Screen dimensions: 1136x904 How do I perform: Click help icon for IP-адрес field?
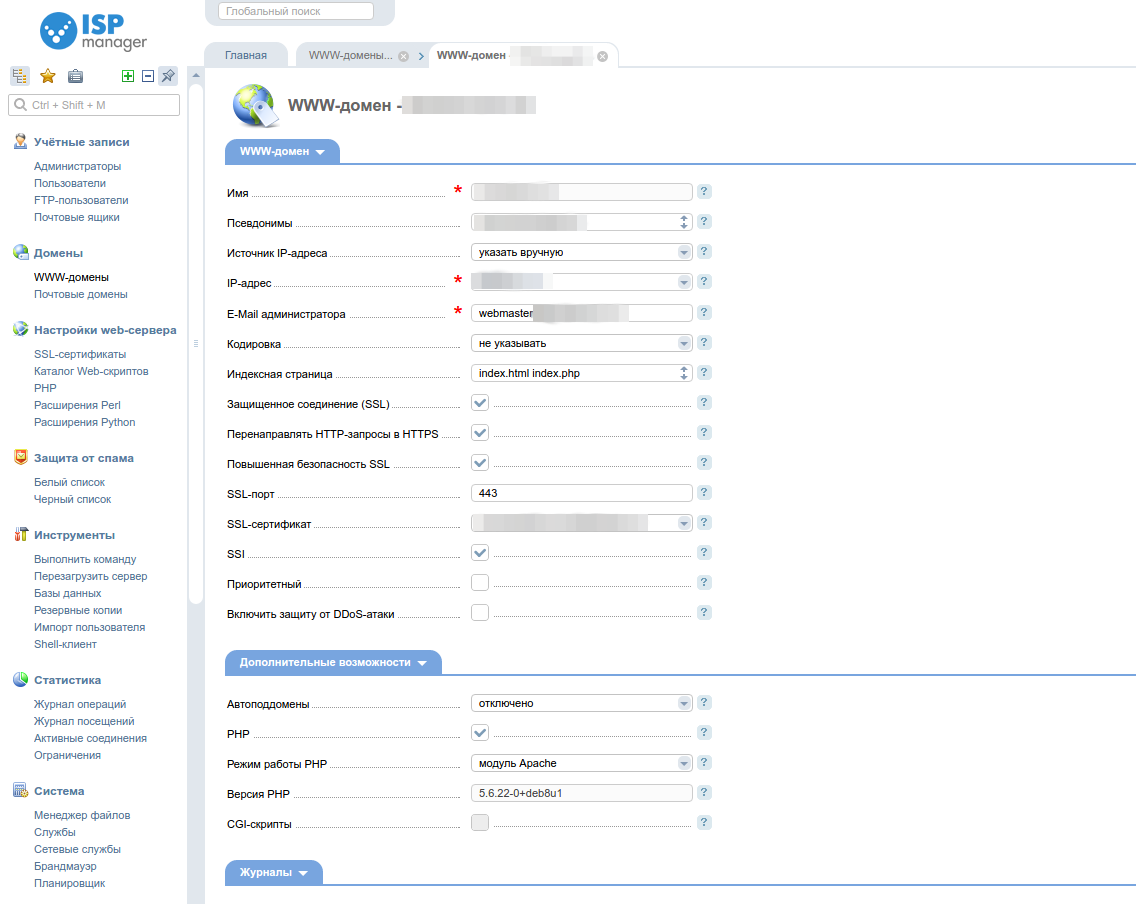(703, 282)
